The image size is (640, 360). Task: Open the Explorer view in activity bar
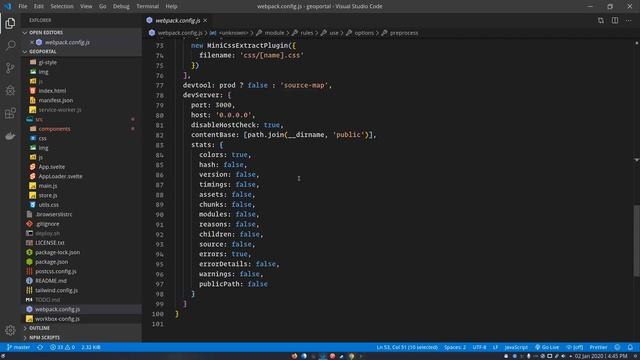coord(10,23)
